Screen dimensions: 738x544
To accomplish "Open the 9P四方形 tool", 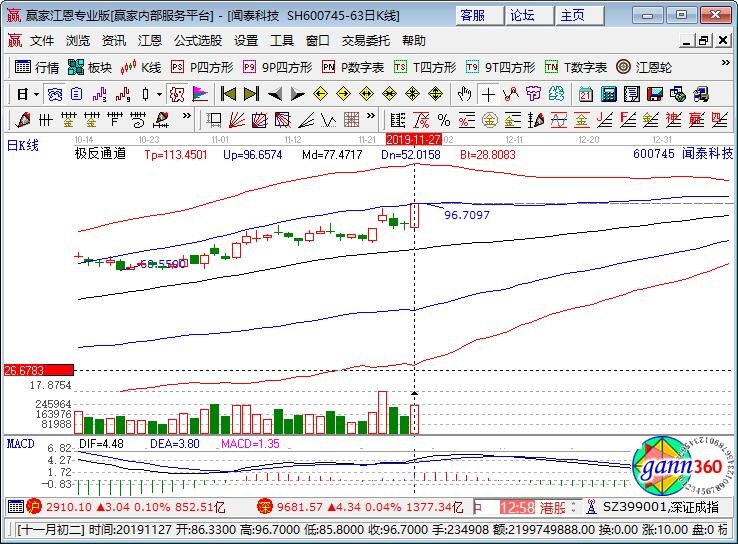I will point(278,67).
